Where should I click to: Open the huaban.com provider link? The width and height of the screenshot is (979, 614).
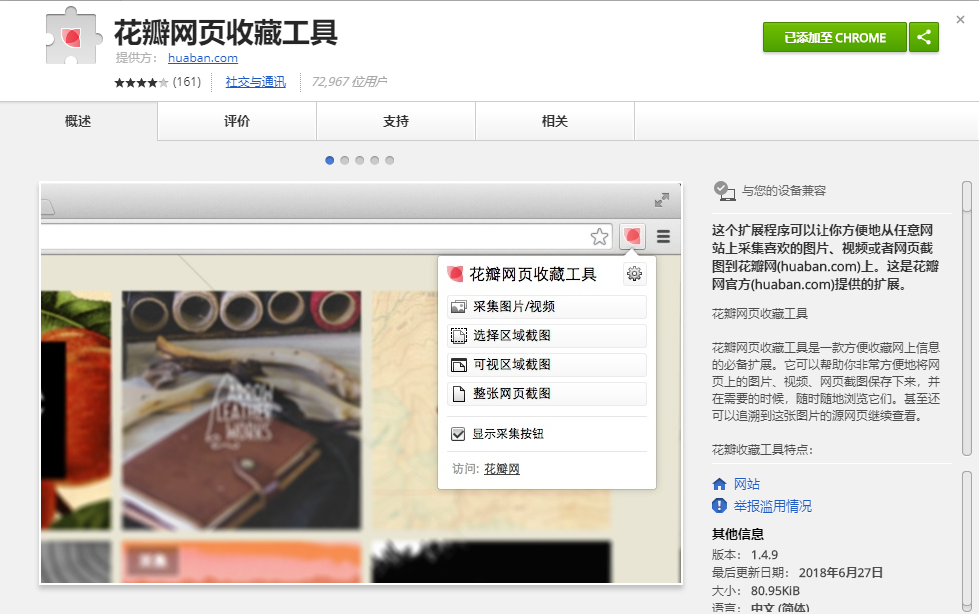pos(203,58)
